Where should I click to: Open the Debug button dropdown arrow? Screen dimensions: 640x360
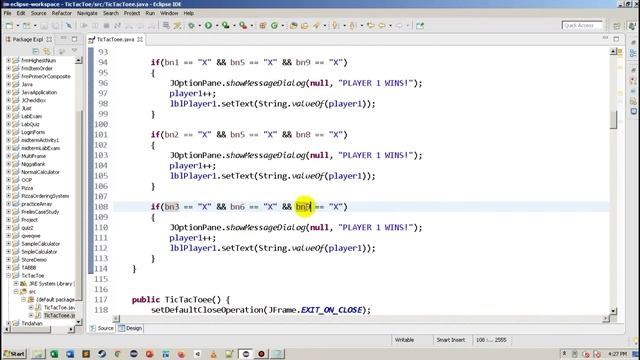pos(199,26)
